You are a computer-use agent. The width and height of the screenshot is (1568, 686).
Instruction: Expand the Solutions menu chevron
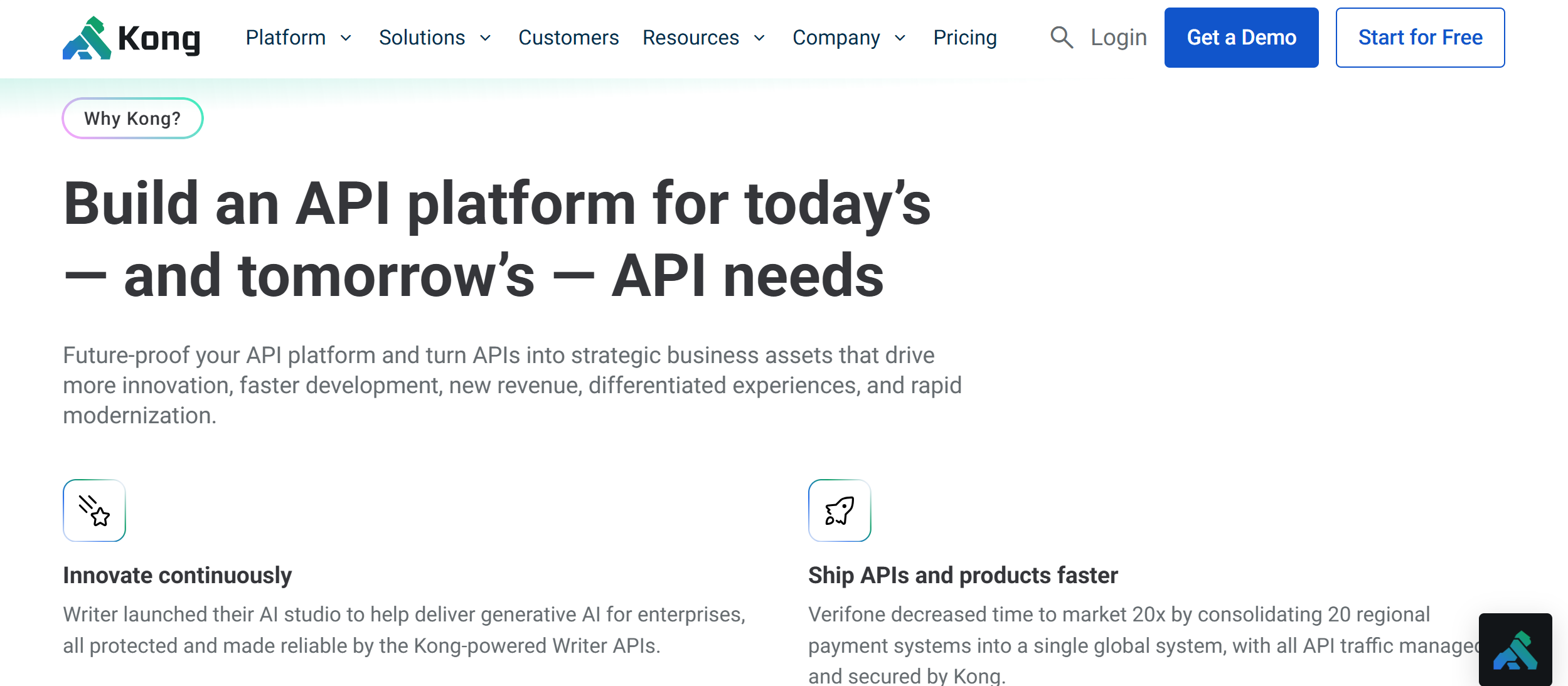485,38
